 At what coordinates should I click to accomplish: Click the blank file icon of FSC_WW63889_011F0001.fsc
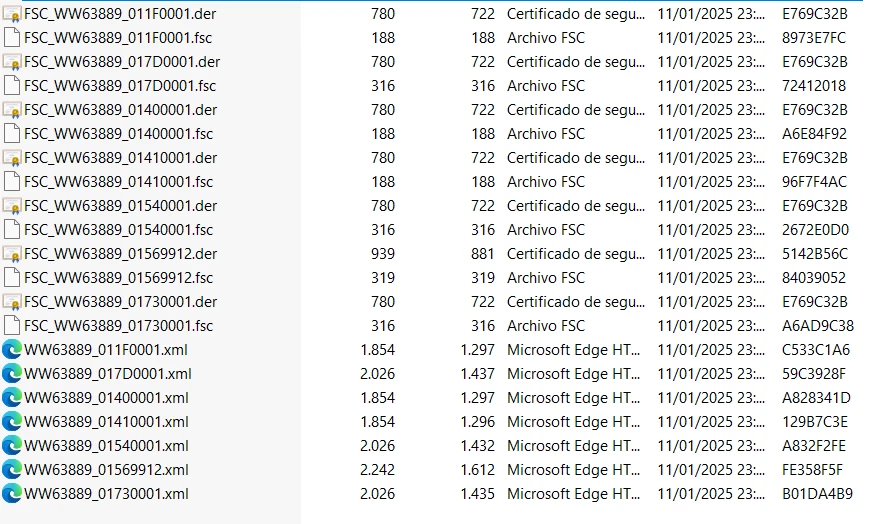point(12,38)
